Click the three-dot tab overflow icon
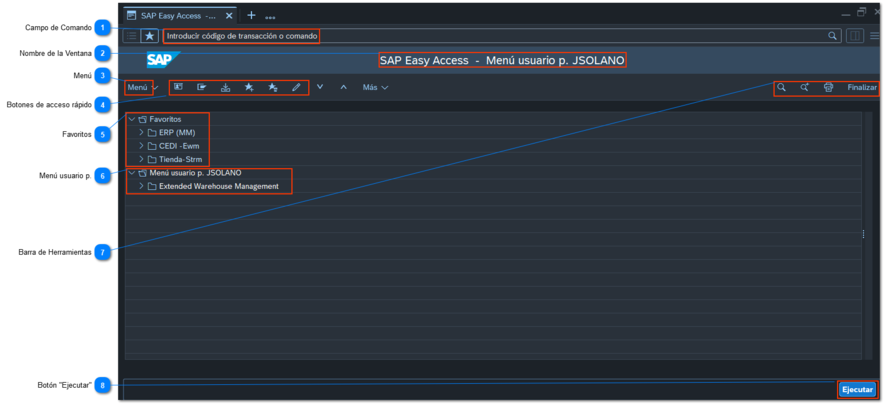This screenshot has height=405, width=886. 270,18
